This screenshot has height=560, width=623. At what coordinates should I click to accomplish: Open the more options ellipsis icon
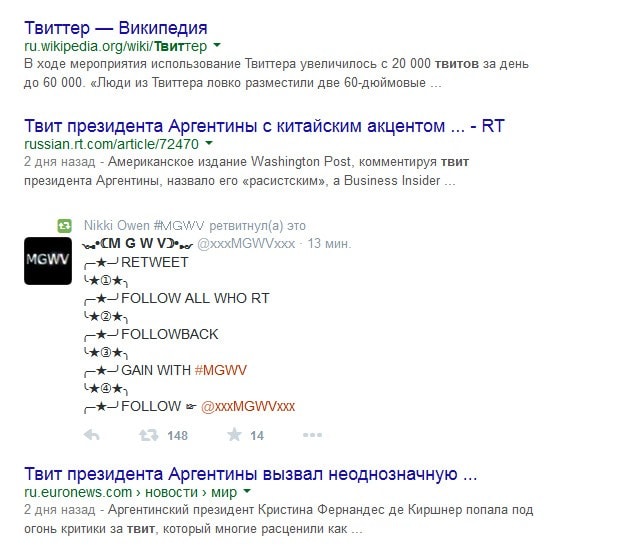(312, 435)
